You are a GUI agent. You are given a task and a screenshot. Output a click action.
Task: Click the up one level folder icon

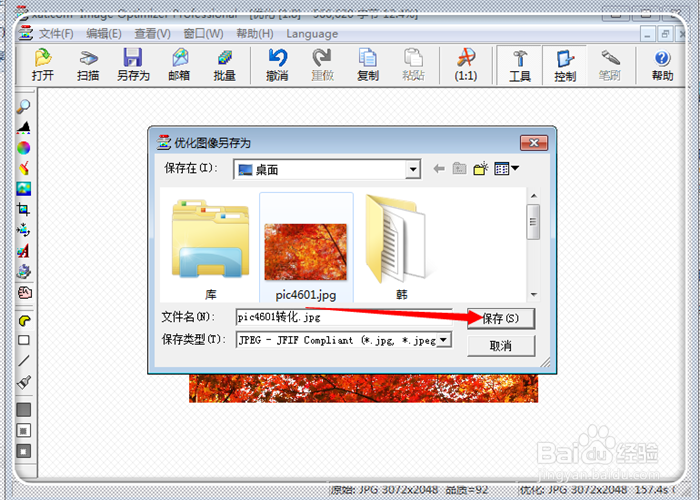click(459, 169)
